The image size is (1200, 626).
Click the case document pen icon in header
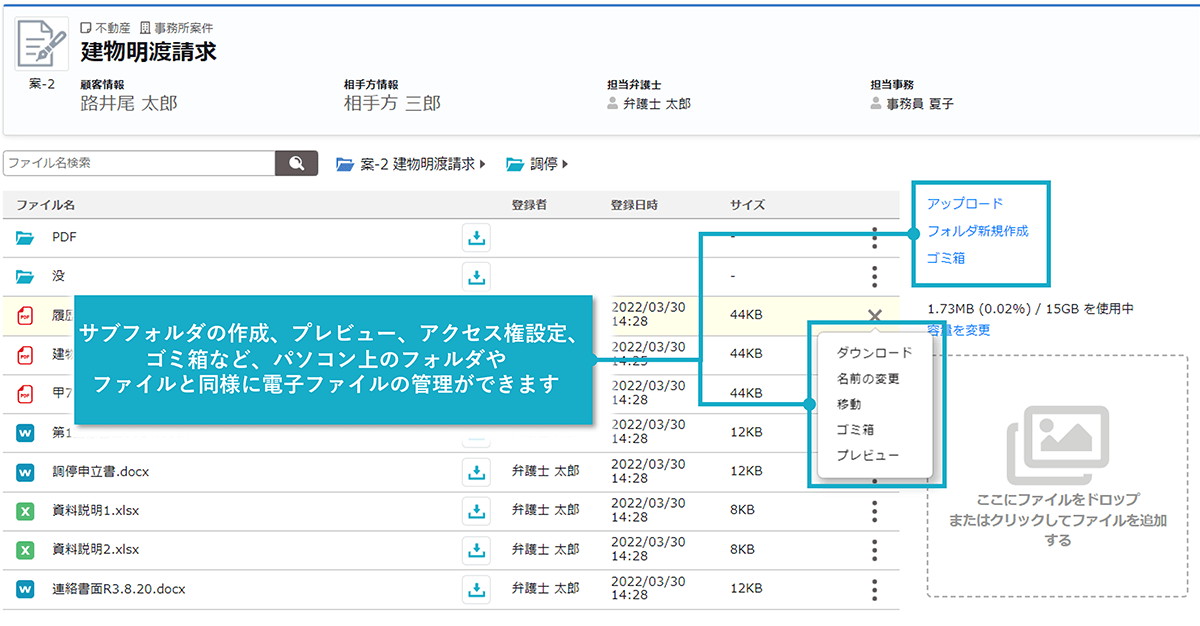click(x=41, y=44)
